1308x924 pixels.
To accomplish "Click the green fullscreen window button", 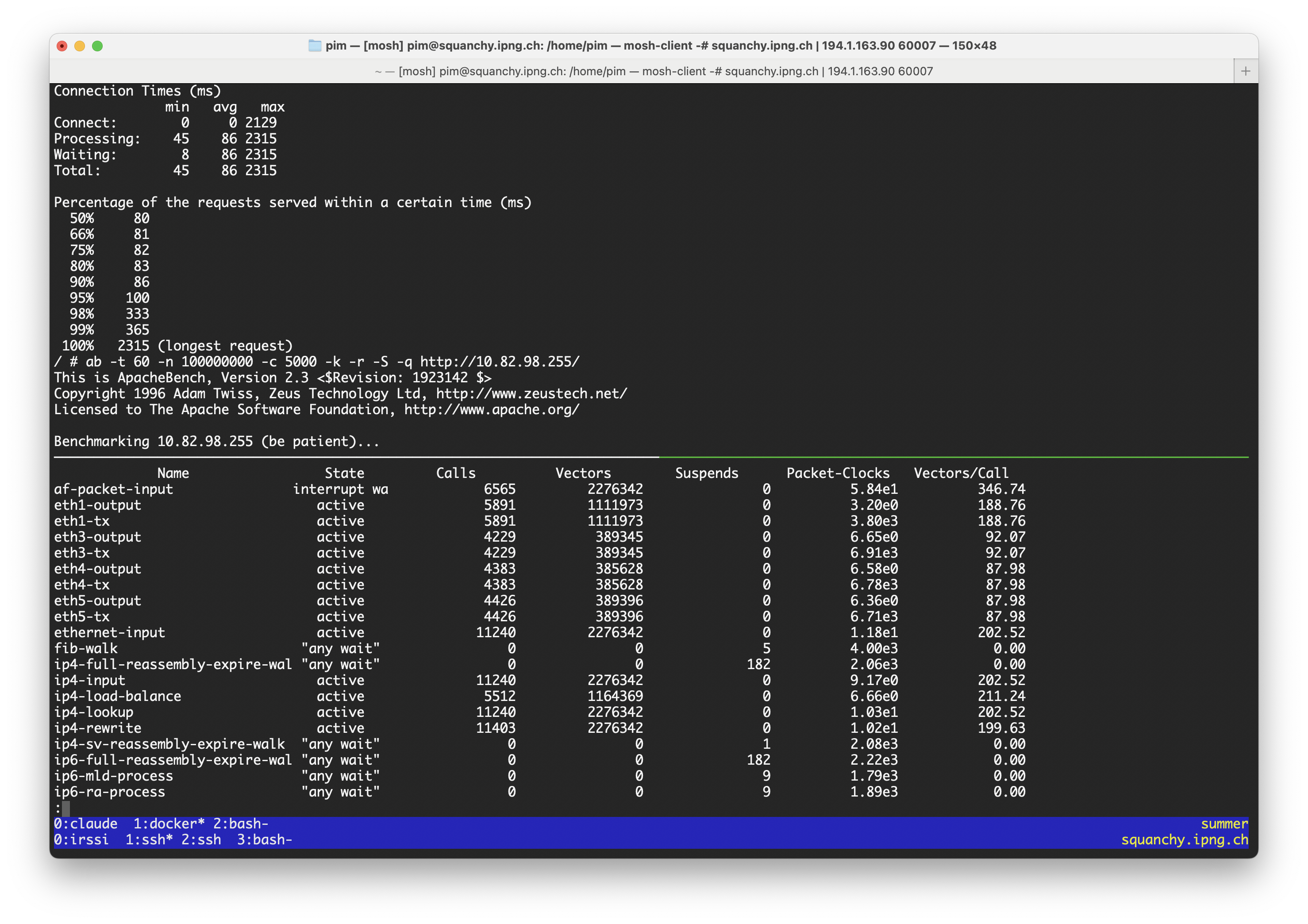I will [97, 46].
